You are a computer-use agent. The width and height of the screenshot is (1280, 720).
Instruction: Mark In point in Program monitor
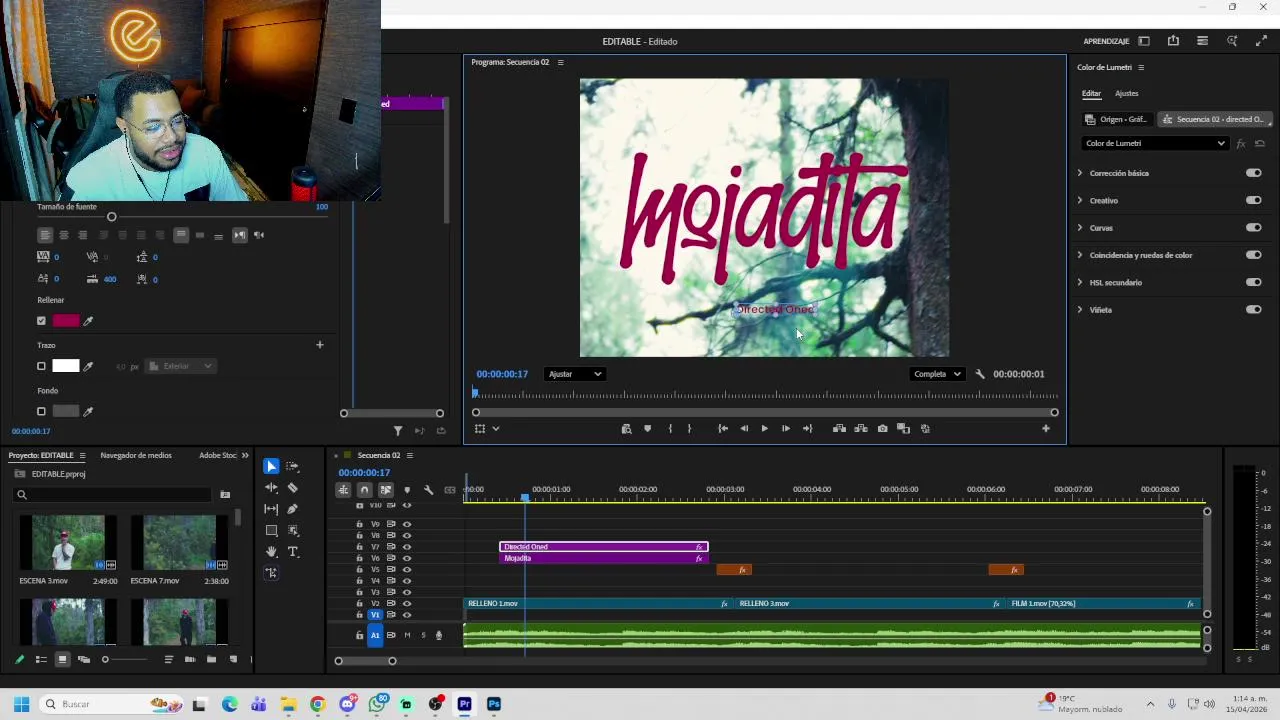pos(670,429)
